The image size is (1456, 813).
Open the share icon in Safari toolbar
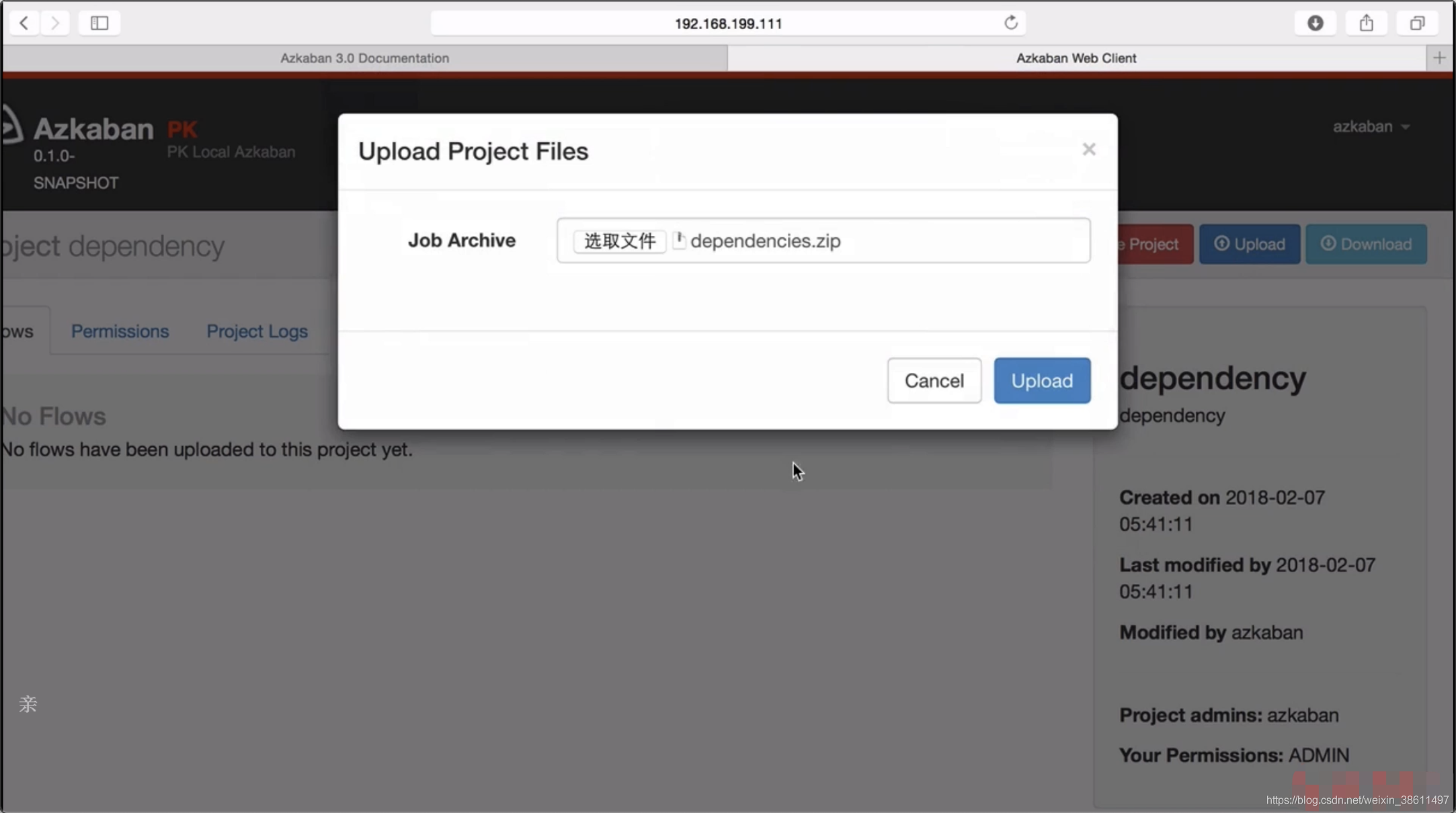[x=1367, y=23]
